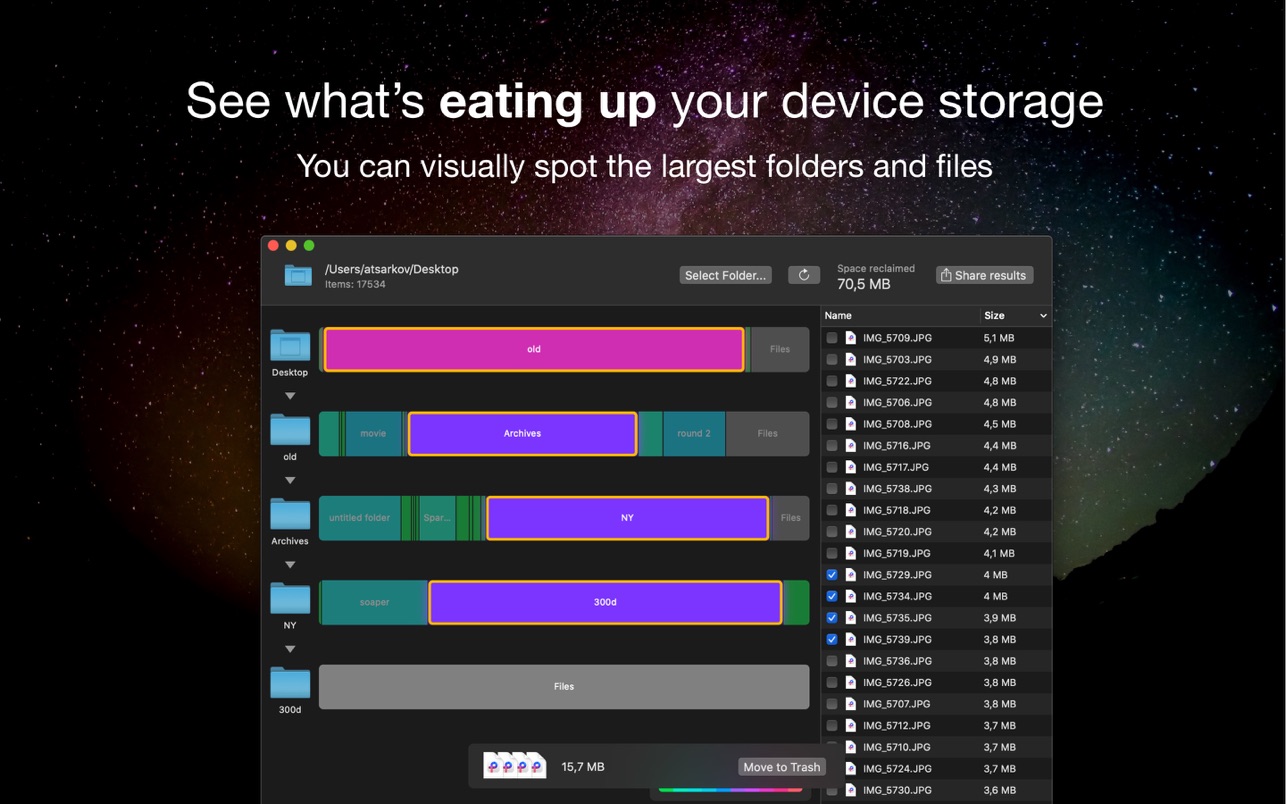Viewport: 1286px width, 804px height.
Task: Check the IMG_5709.JPG checkbox
Action: (x=832, y=338)
